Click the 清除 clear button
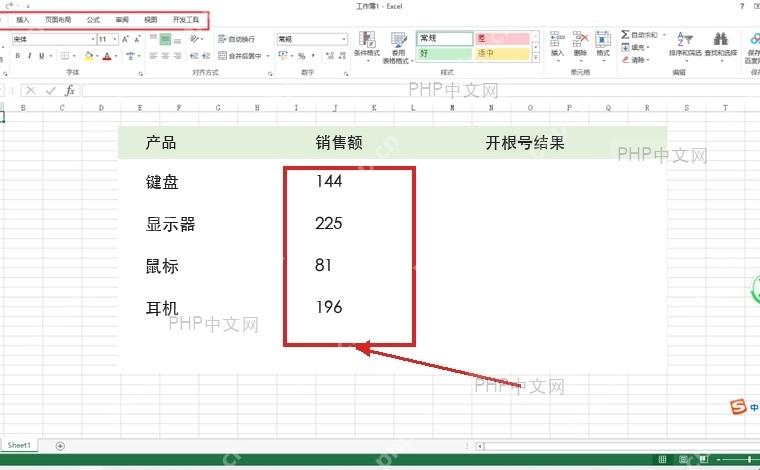Image resolution: width=760 pixels, height=470 pixels. (635, 60)
